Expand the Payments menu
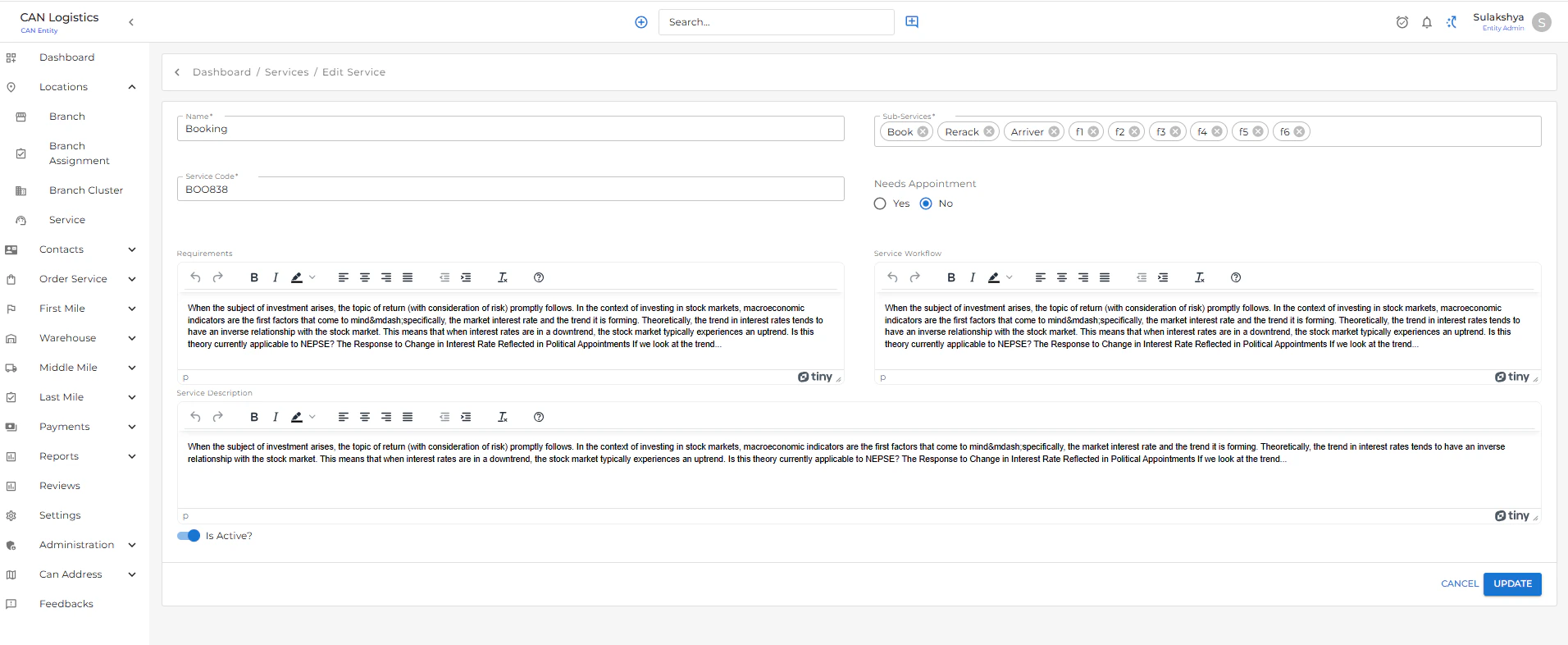 pos(132,427)
